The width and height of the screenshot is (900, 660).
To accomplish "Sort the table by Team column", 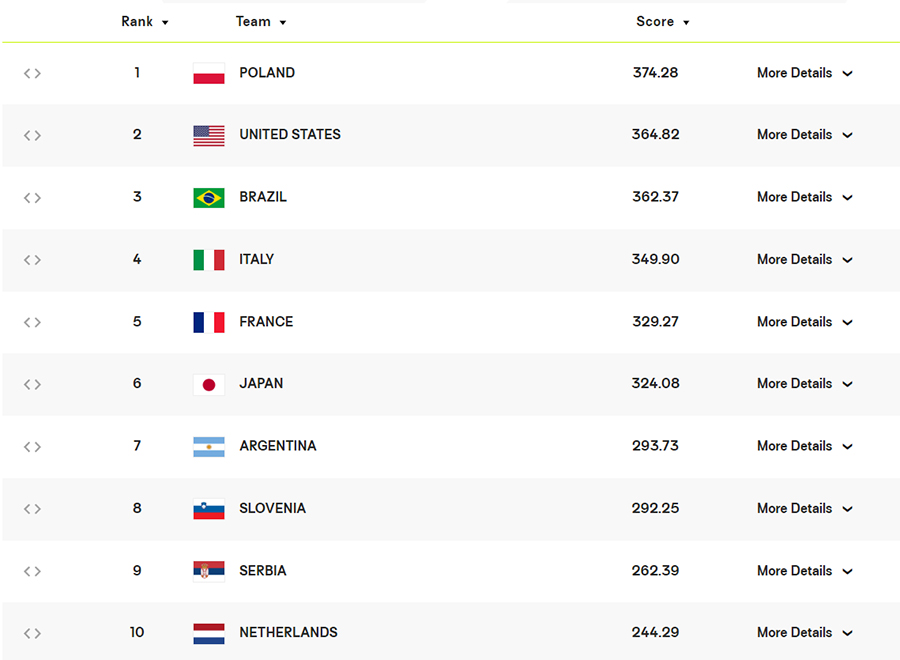I will pos(261,22).
